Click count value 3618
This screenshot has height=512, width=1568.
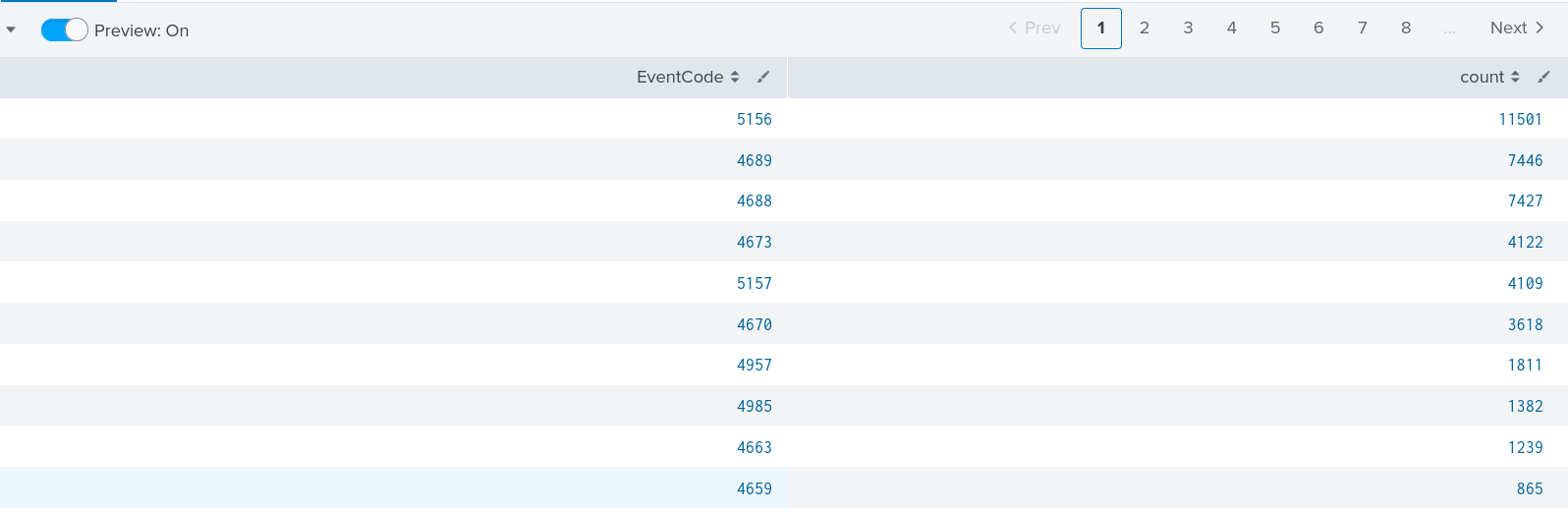click(1526, 324)
